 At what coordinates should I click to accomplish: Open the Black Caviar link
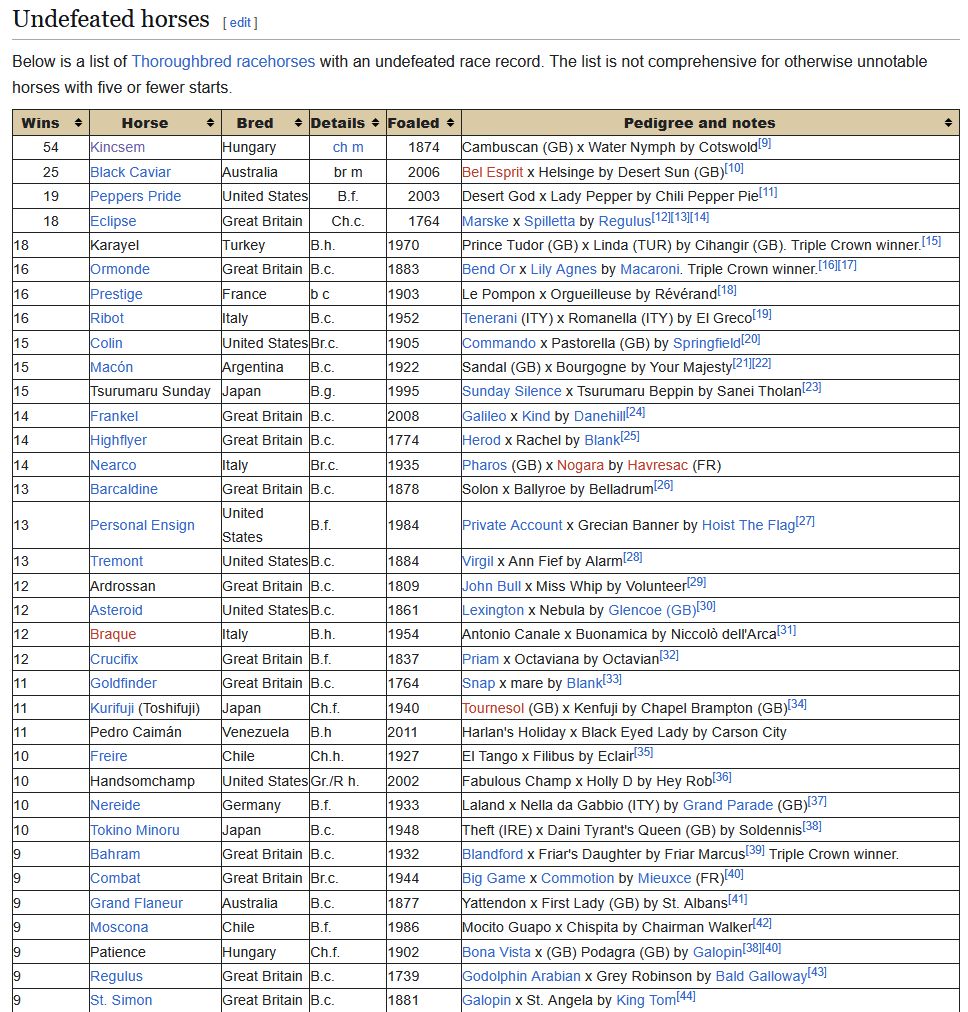tap(130, 172)
